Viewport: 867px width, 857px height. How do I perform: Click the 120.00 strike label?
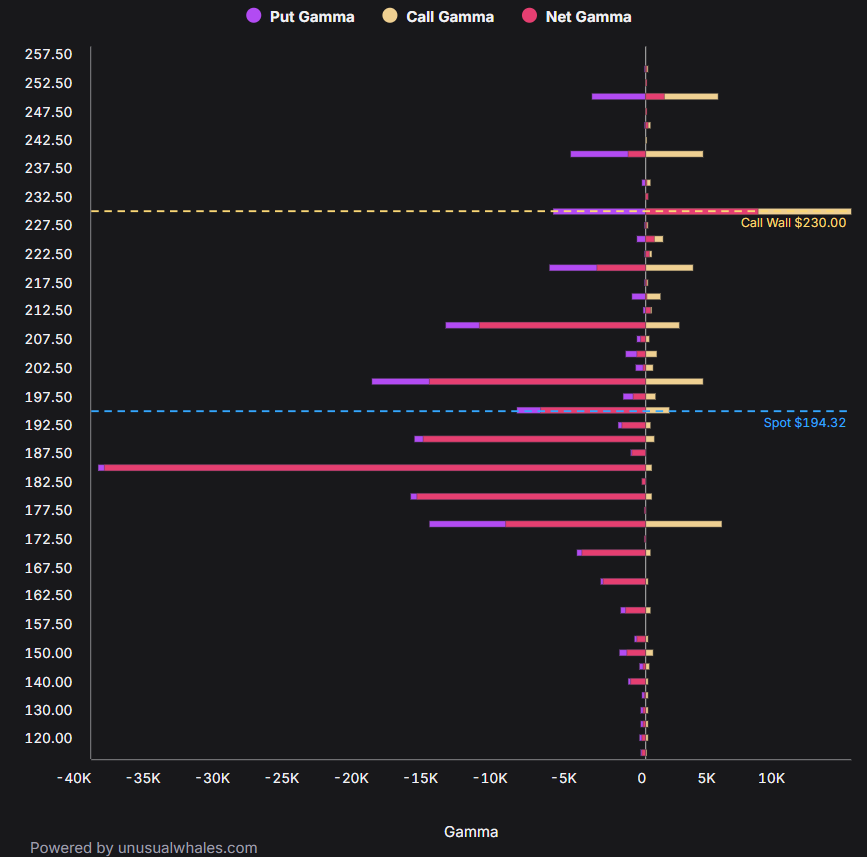[49, 738]
